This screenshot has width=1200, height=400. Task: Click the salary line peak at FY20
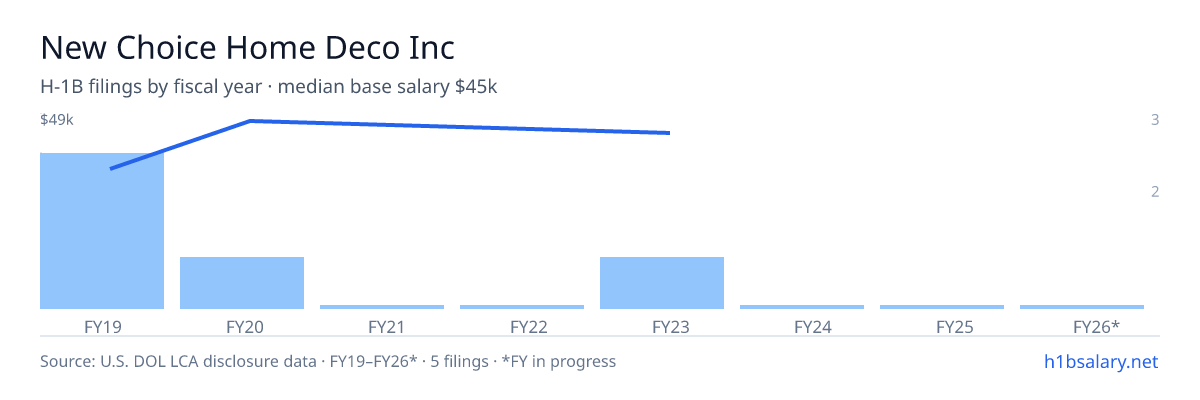250,121
